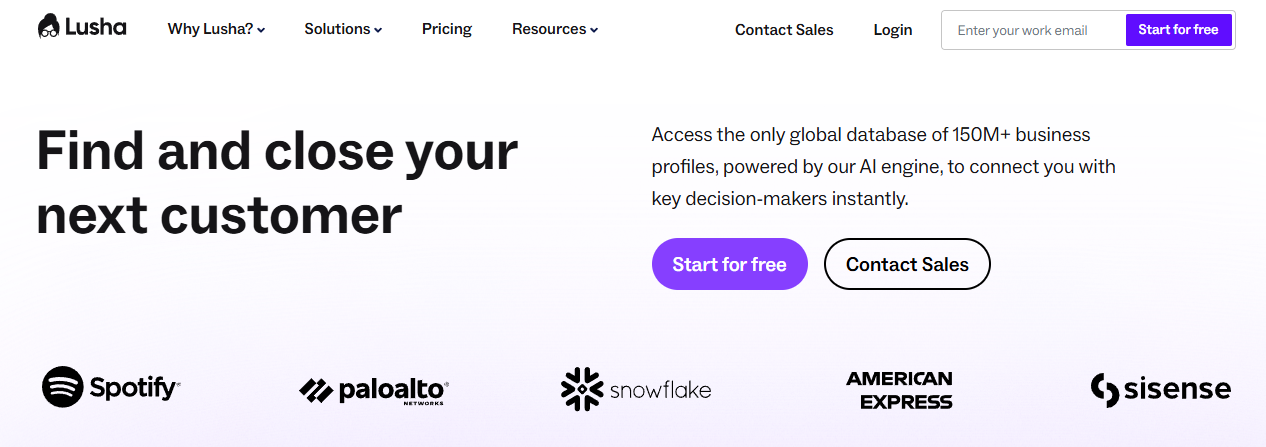This screenshot has width=1266, height=447.
Task: Click the Spotify logo
Action: click(x=111, y=387)
